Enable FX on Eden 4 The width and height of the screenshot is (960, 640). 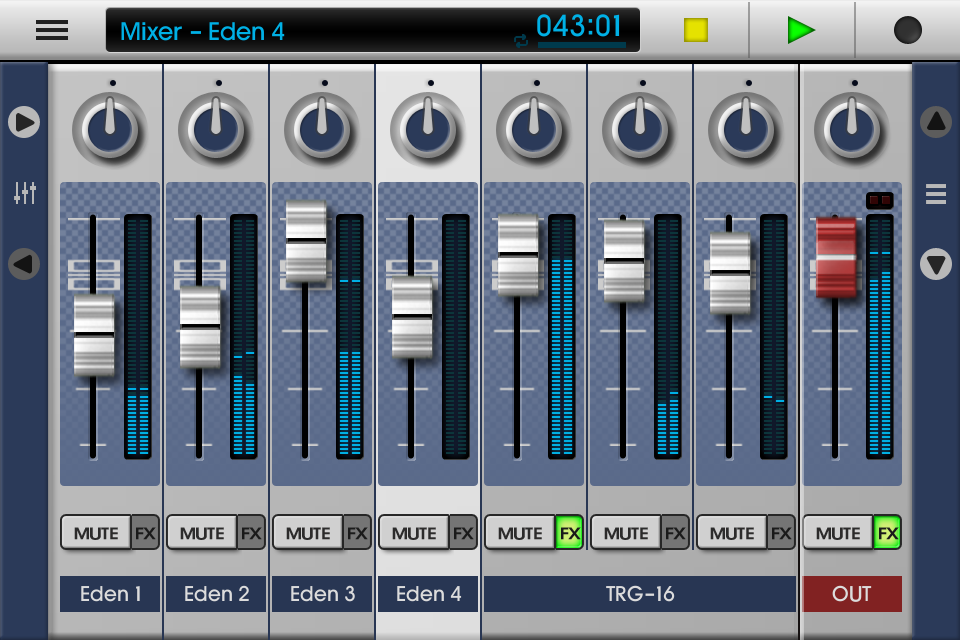(463, 533)
